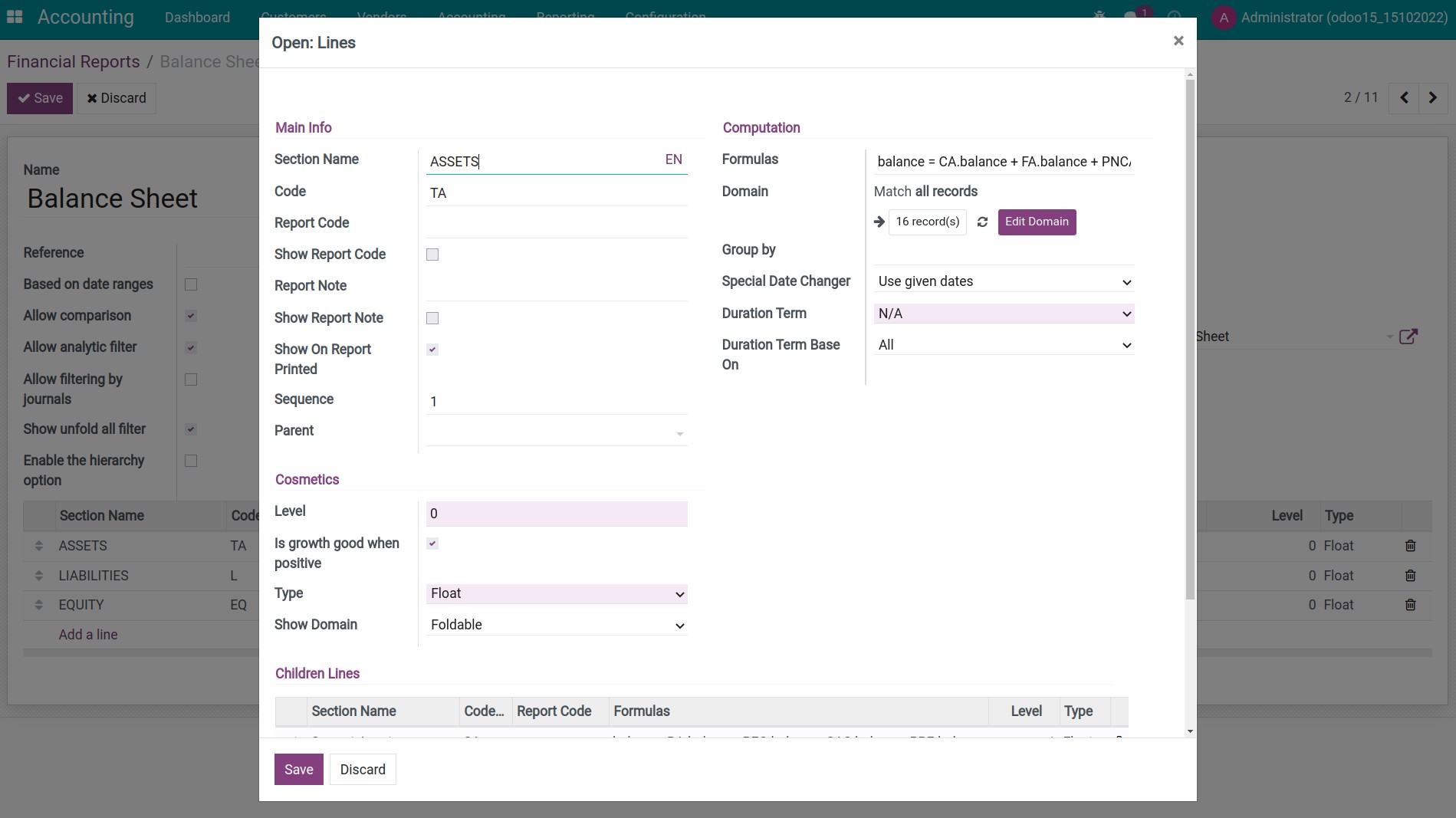Grab the drag handle on LIABILITIES row
This screenshot has width=1456, height=818.
click(x=39, y=575)
